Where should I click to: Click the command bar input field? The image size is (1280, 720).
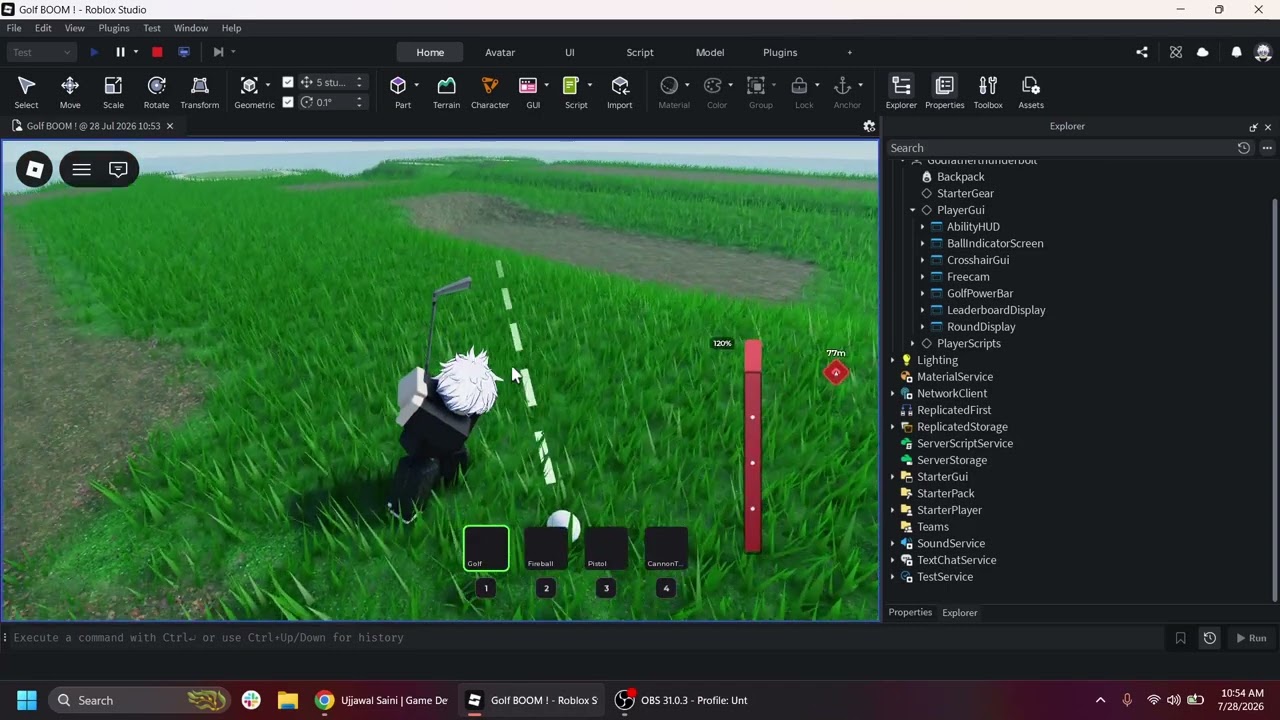click(x=585, y=638)
